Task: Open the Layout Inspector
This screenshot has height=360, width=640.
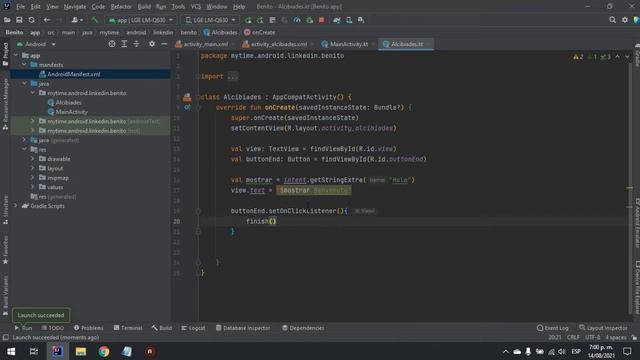Action: (x=603, y=328)
